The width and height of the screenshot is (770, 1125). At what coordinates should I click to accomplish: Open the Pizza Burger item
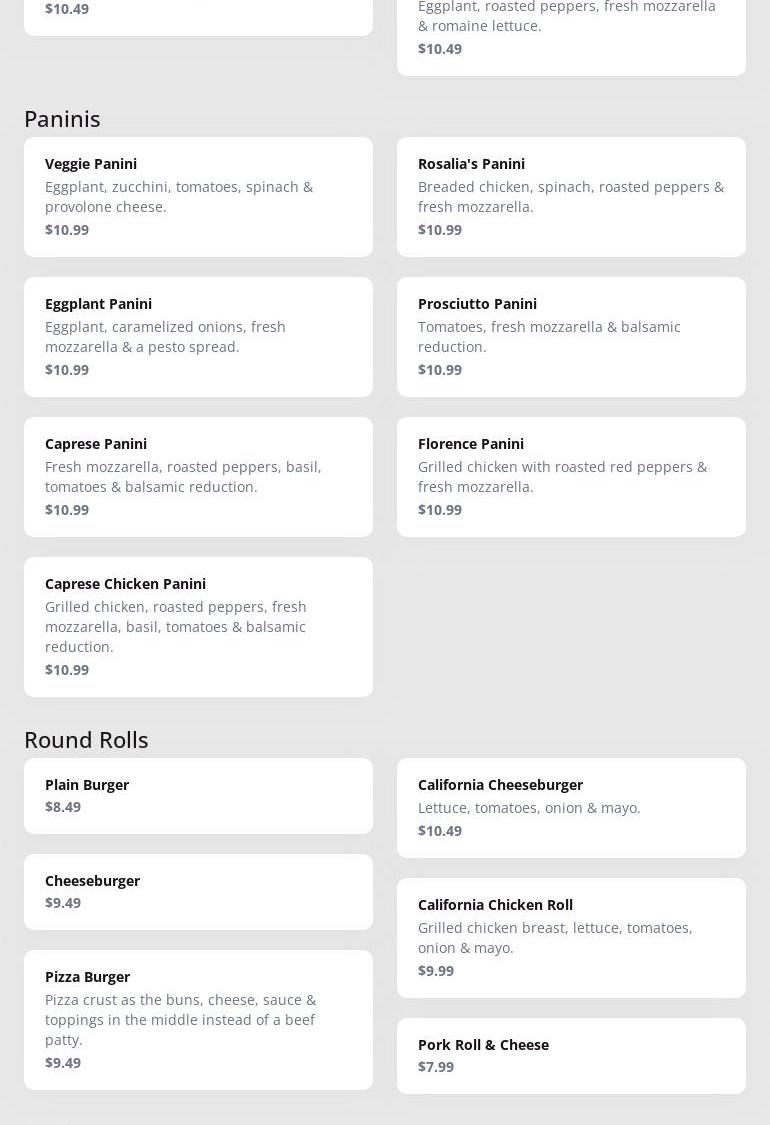click(x=198, y=1019)
